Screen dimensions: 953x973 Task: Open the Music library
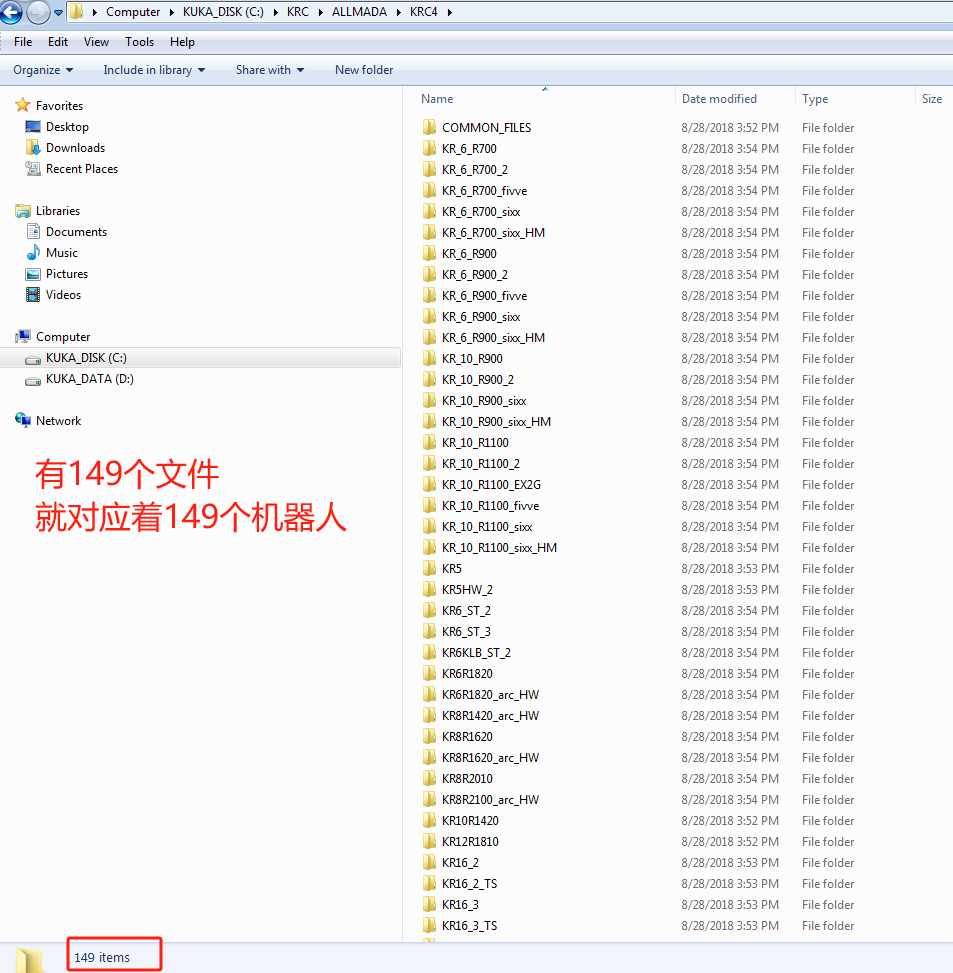[x=61, y=252]
